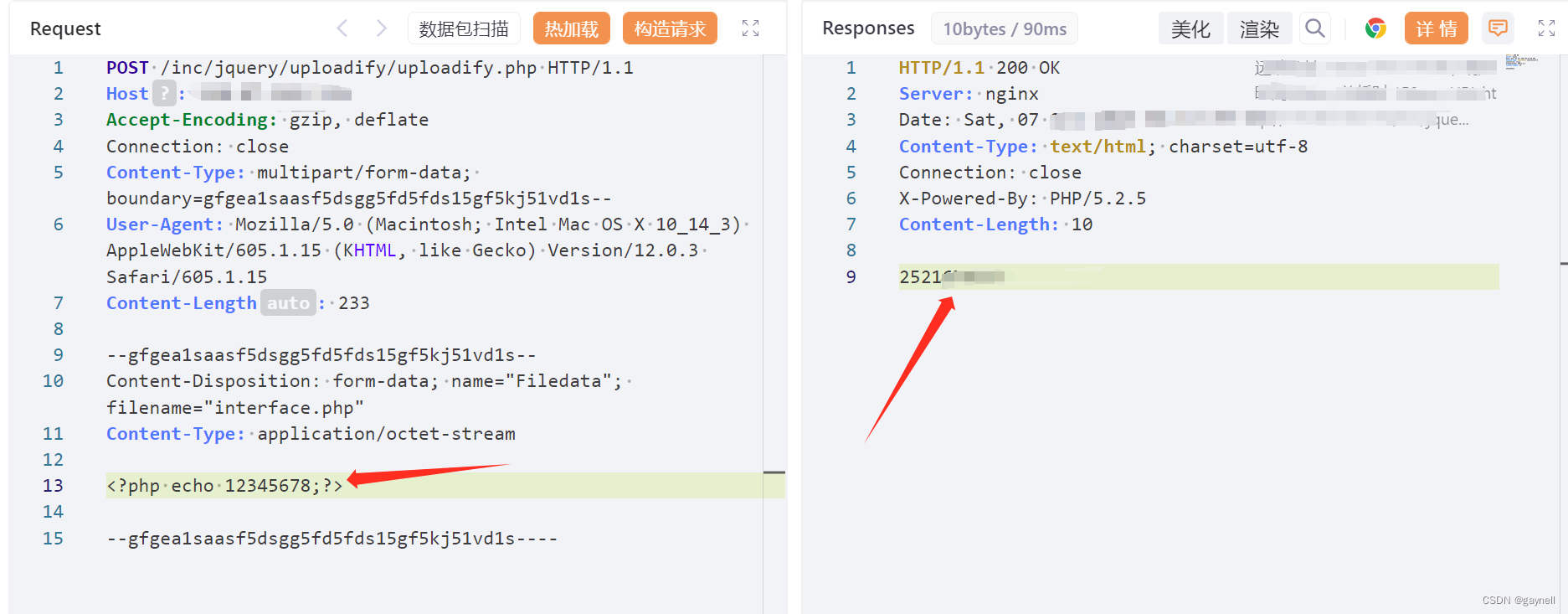Click the Safari/605.1.15 text line
Screen dimensions: 1568x614
[187, 277]
